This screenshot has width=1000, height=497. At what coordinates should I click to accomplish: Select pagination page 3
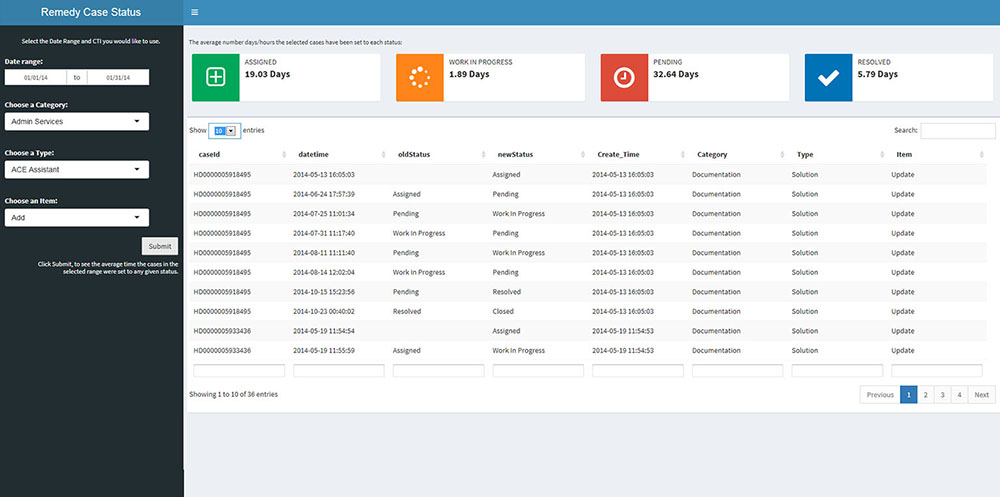point(943,395)
